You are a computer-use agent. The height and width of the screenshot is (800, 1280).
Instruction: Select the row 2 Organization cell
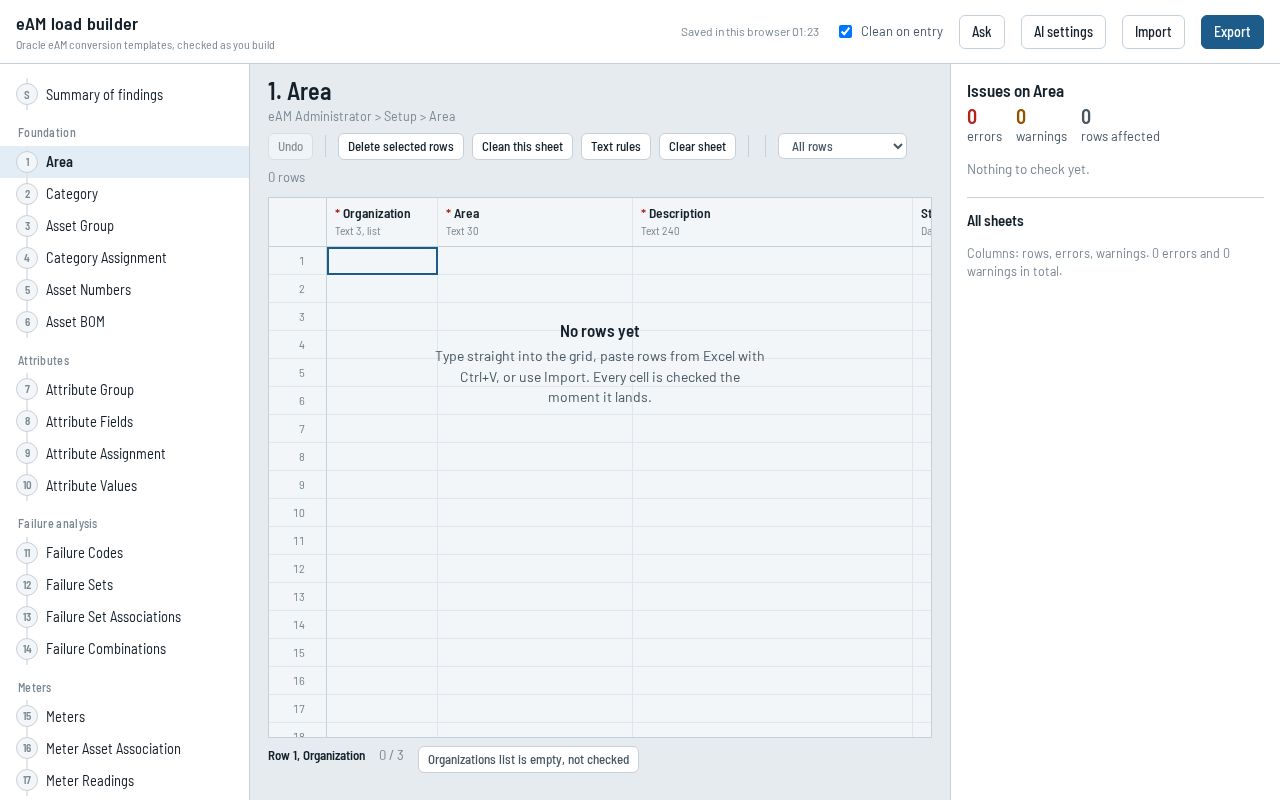(382, 289)
